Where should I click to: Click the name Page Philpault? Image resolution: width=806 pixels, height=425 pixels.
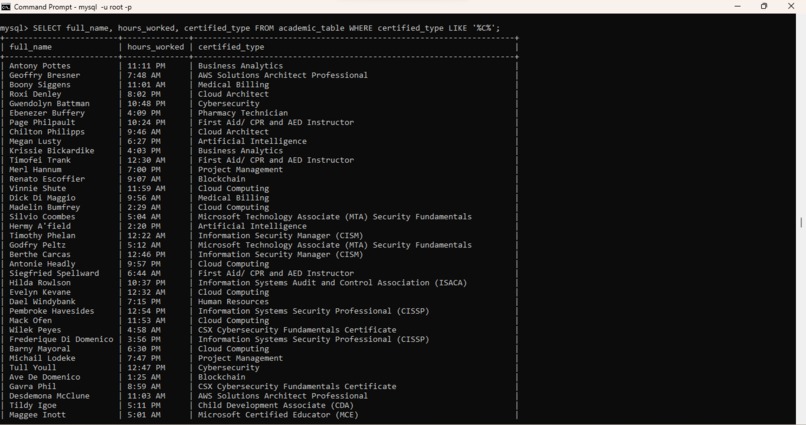42,122
